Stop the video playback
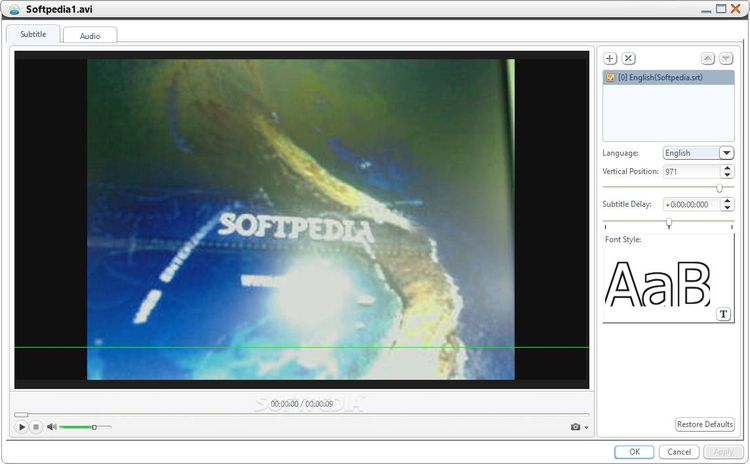Image resolution: width=750 pixels, height=464 pixels. click(x=36, y=427)
